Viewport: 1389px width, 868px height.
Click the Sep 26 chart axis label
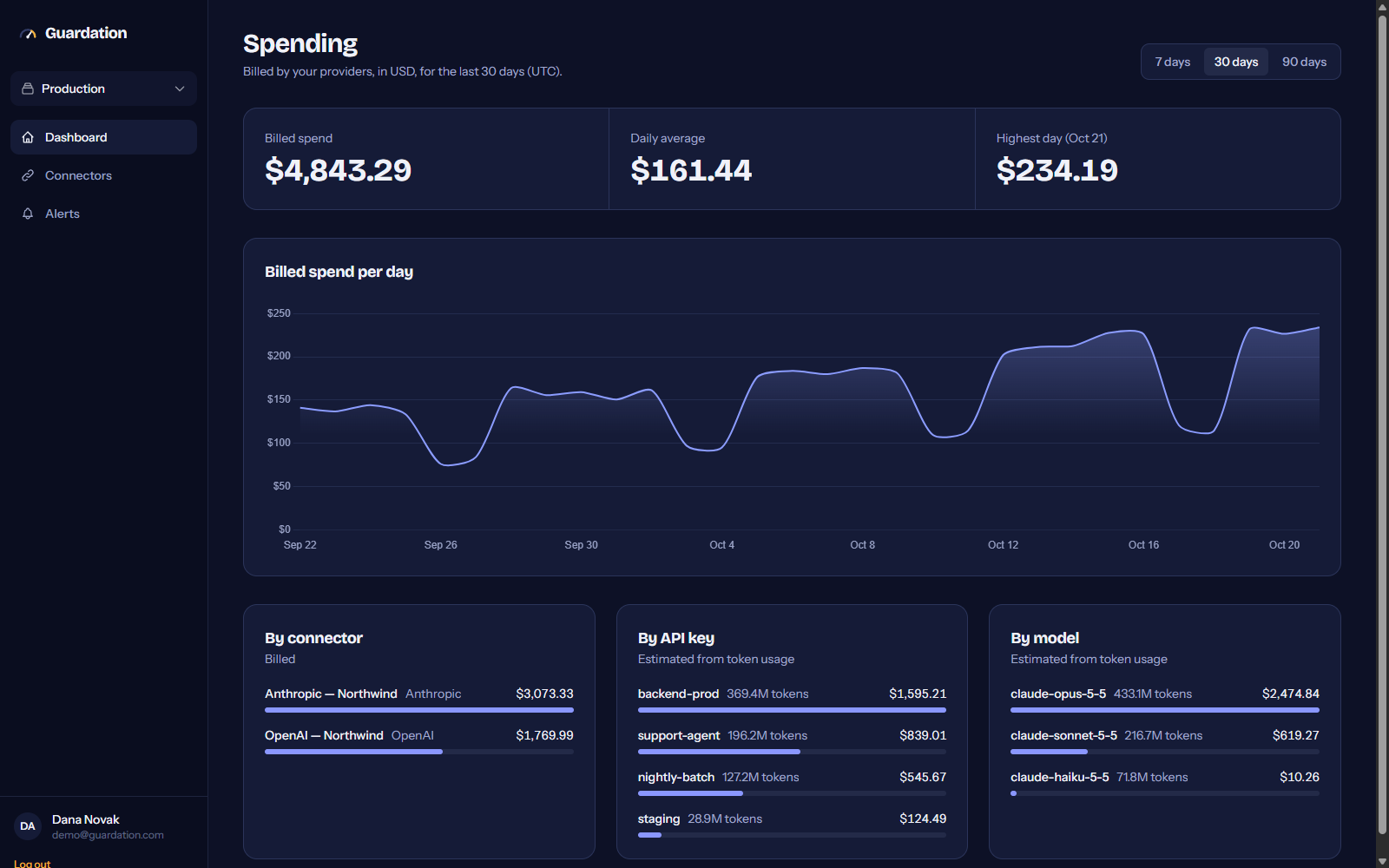click(x=440, y=545)
